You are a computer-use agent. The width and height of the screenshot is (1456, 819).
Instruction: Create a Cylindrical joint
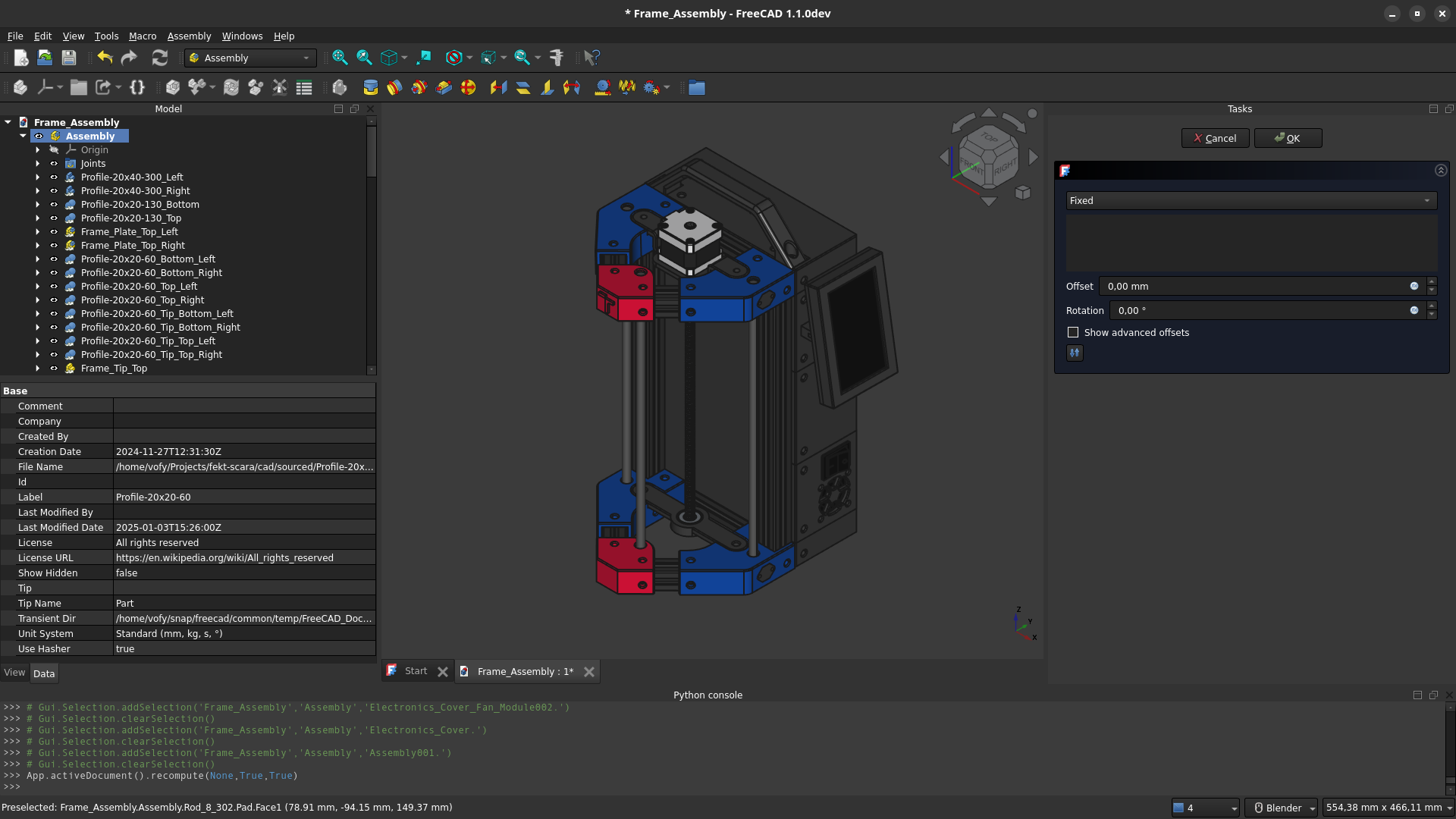pyautogui.click(x=419, y=88)
